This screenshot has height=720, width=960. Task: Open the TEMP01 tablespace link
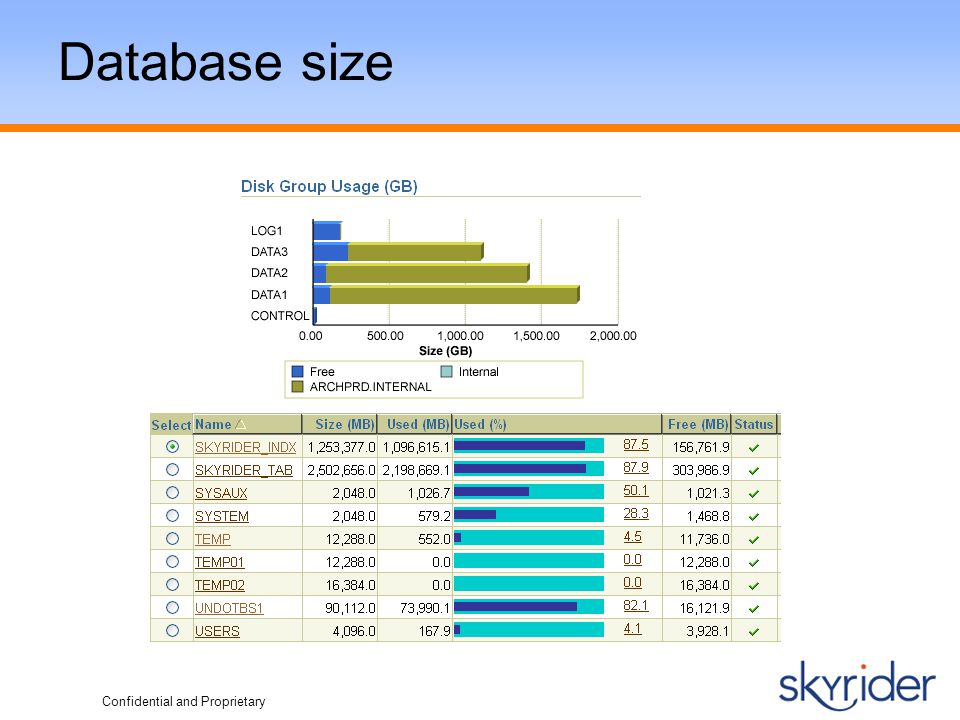[x=219, y=562]
